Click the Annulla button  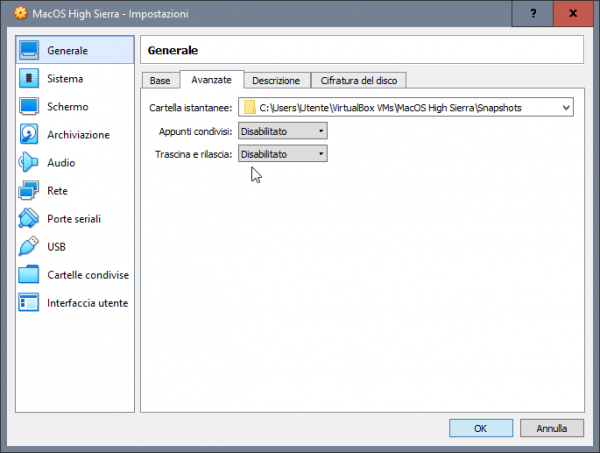click(551, 428)
